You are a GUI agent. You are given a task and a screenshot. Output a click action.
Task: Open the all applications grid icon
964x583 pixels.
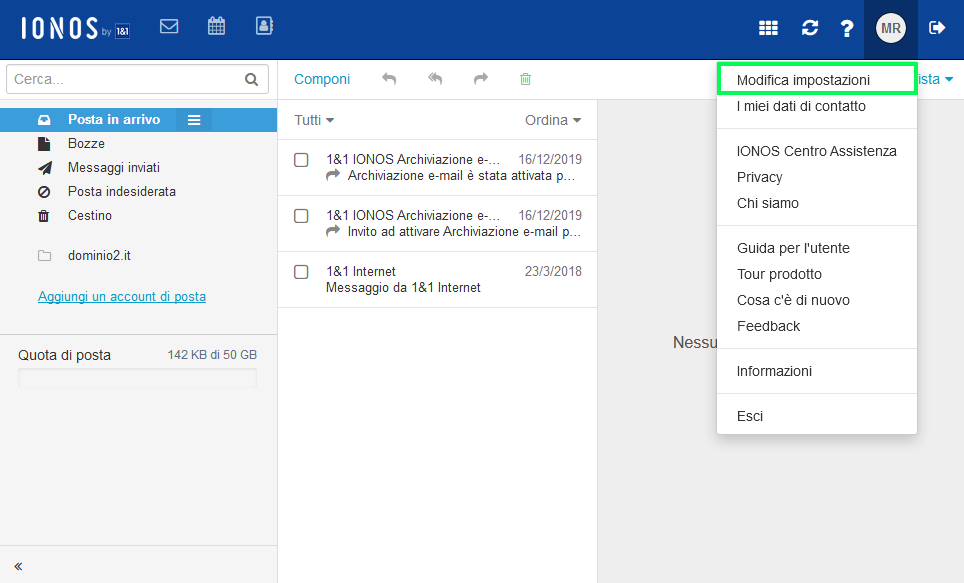tap(768, 28)
